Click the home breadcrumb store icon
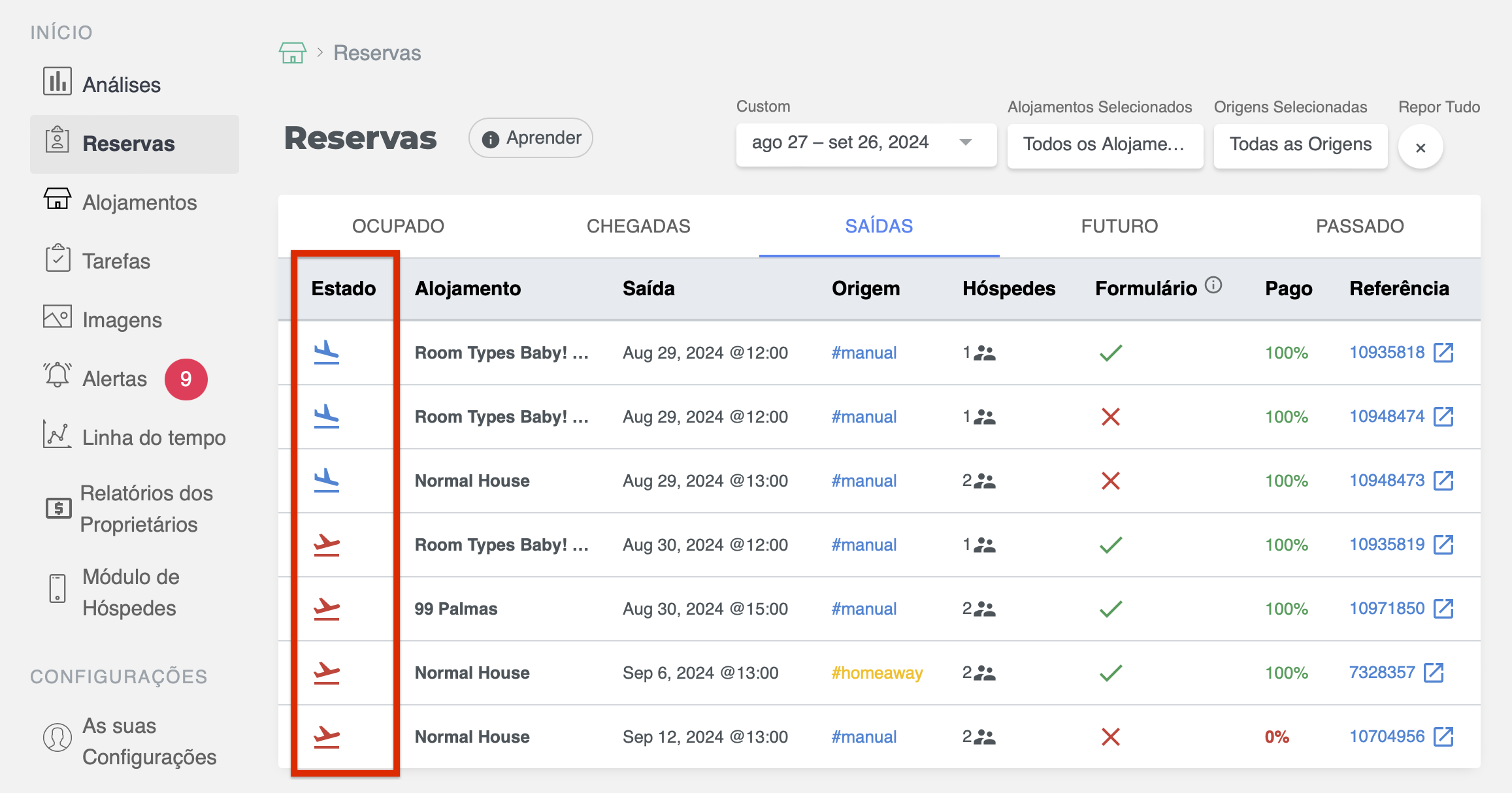The height and width of the screenshot is (793, 1512). click(292, 53)
